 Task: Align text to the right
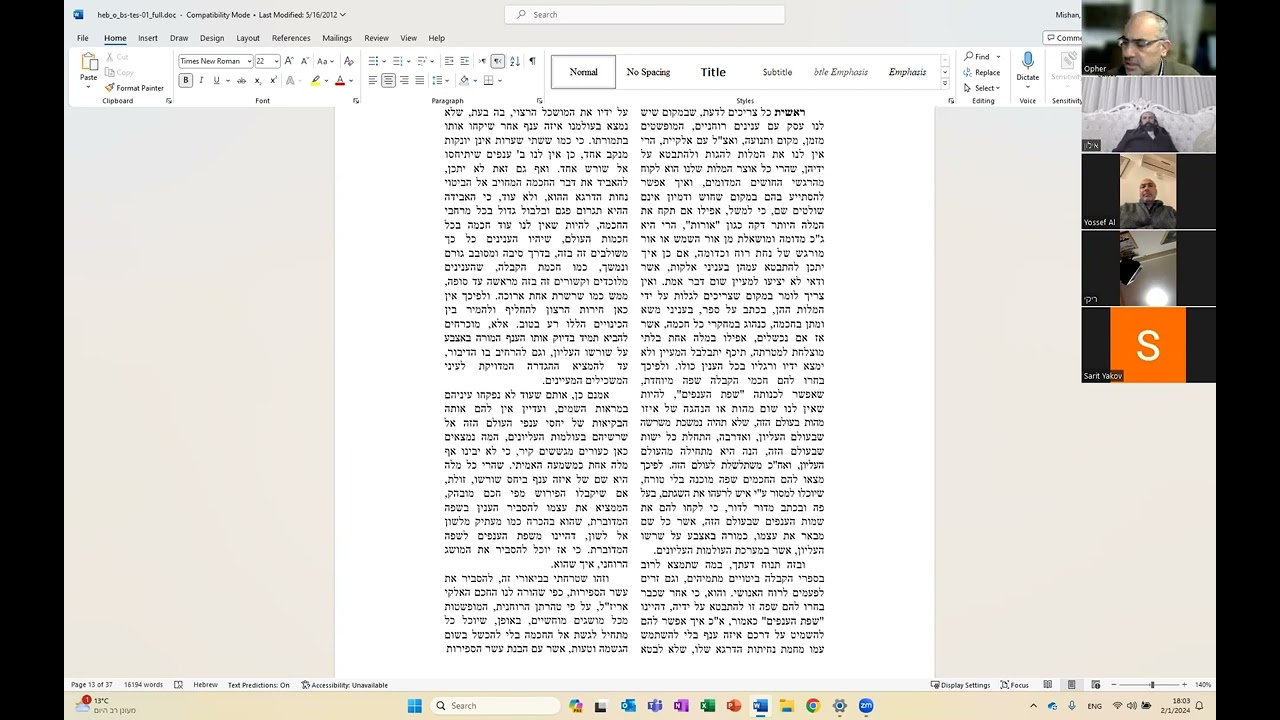[x=404, y=80]
